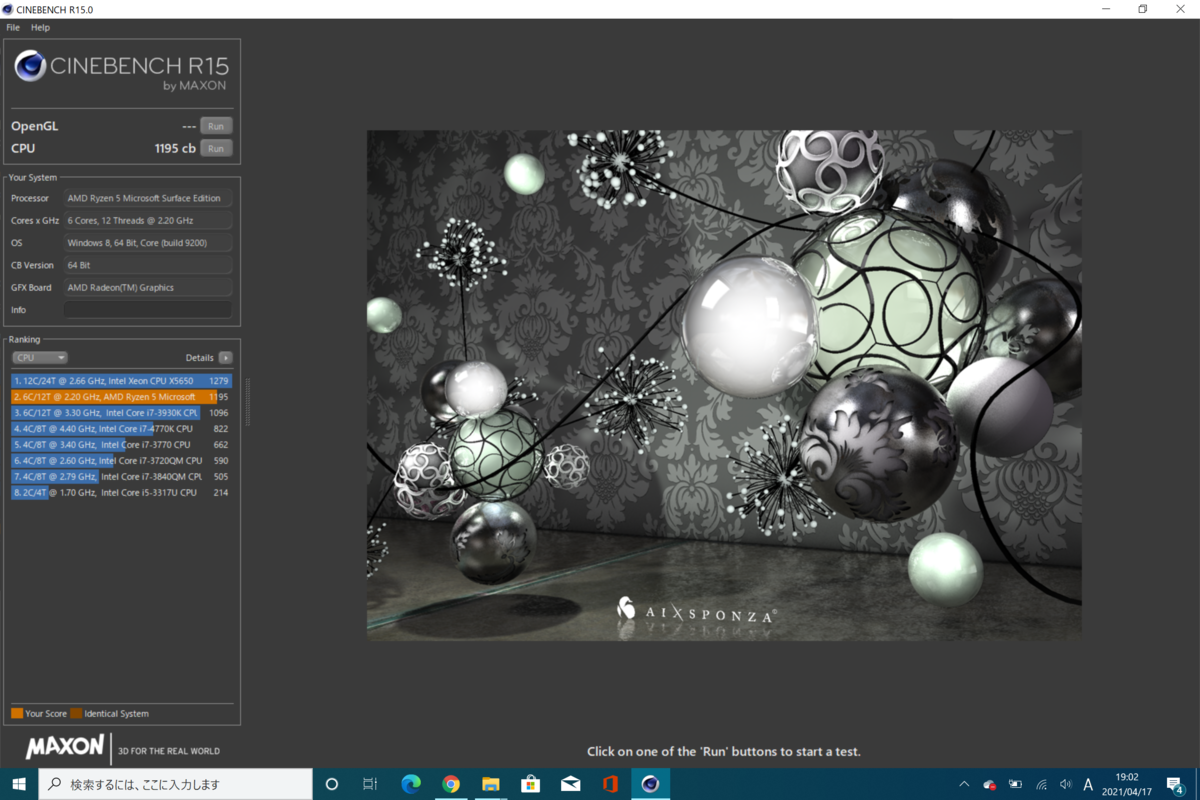Click the OneDrive tray icon
Viewport: 1200px width, 800px height.
coord(990,785)
